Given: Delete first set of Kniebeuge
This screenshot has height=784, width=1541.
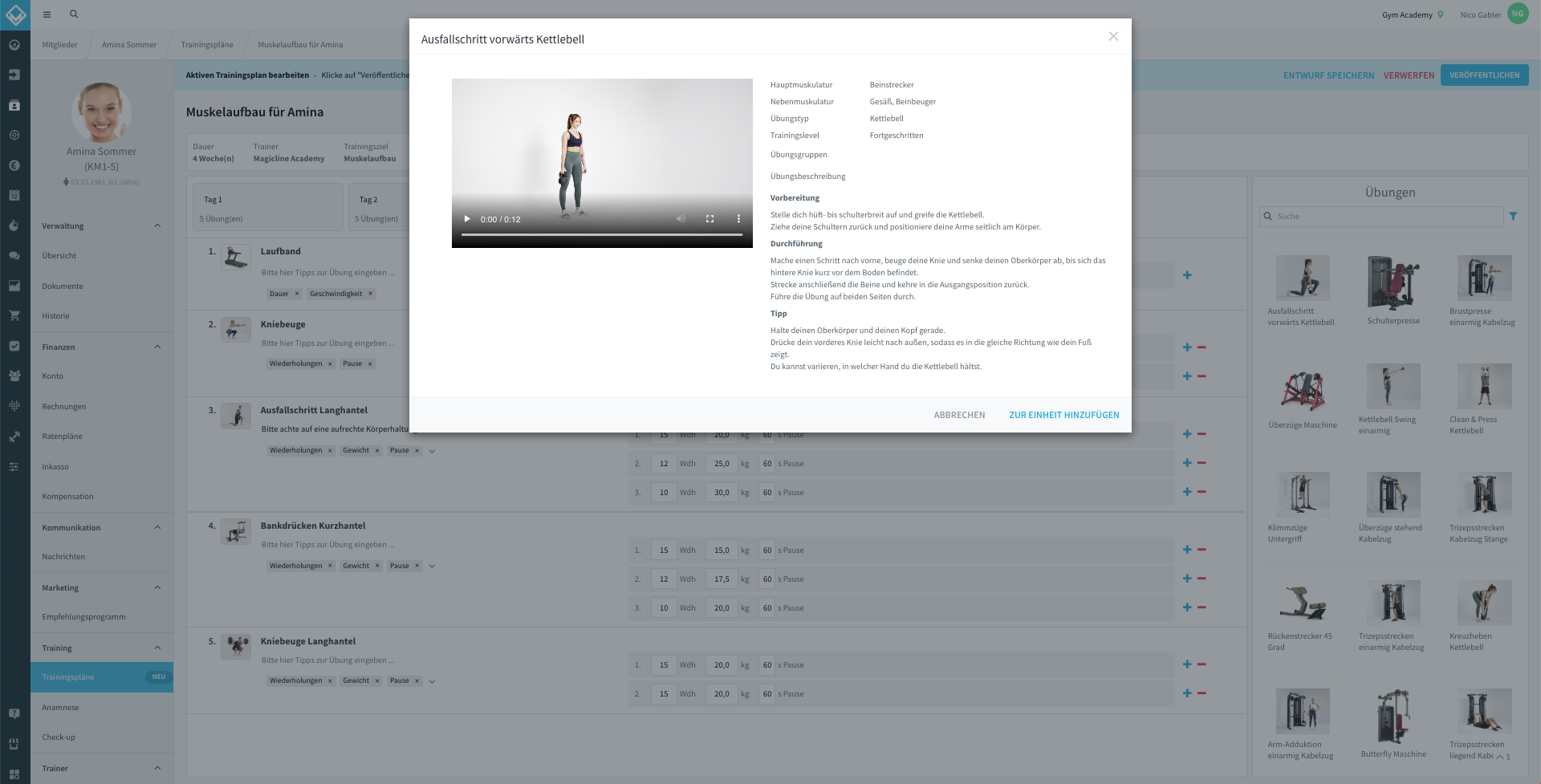Looking at the screenshot, I should point(1201,347).
